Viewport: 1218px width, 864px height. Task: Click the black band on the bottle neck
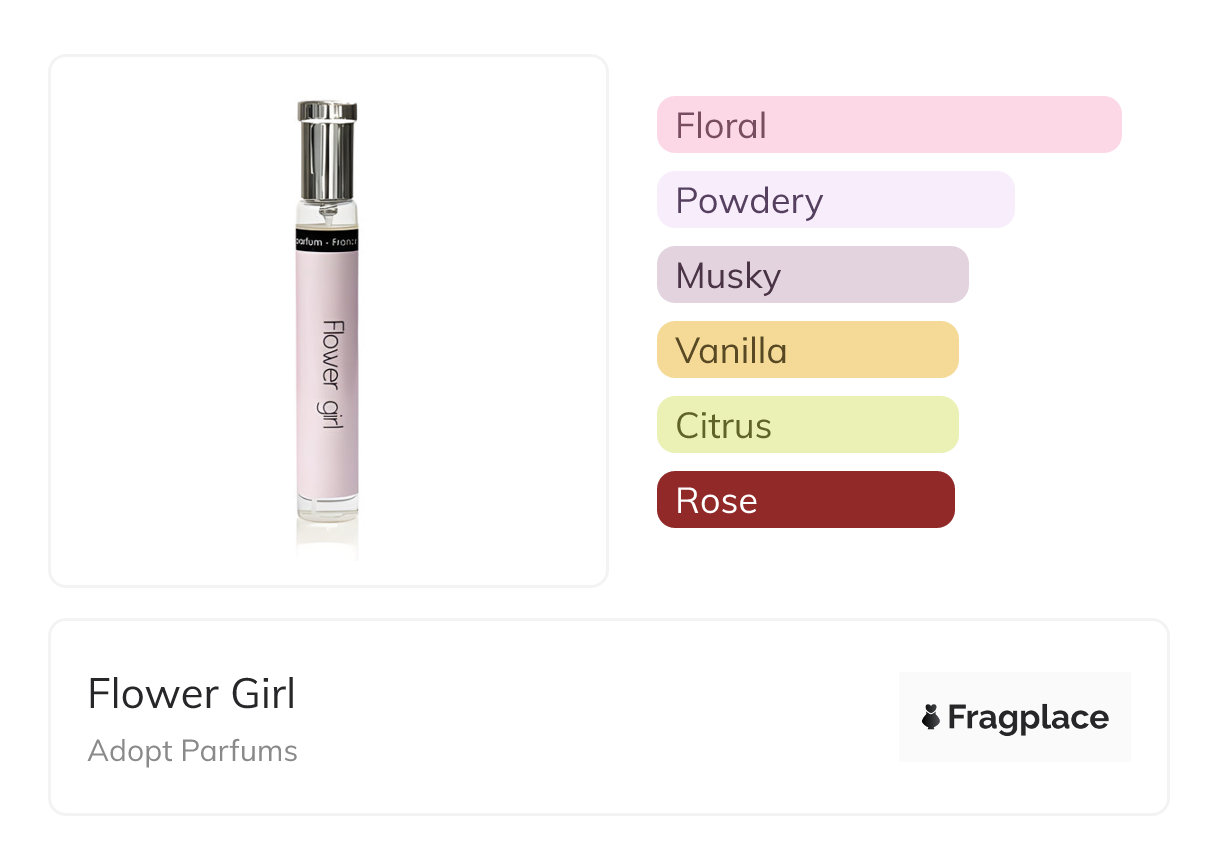[x=327, y=243]
